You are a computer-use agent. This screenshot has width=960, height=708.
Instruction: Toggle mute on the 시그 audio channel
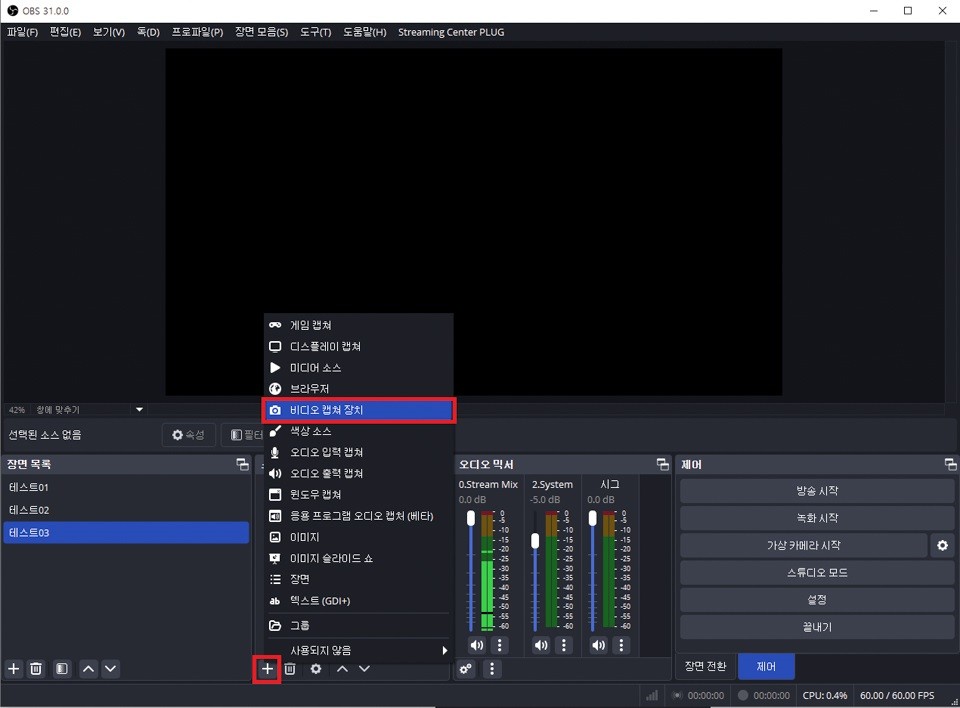tap(599, 645)
